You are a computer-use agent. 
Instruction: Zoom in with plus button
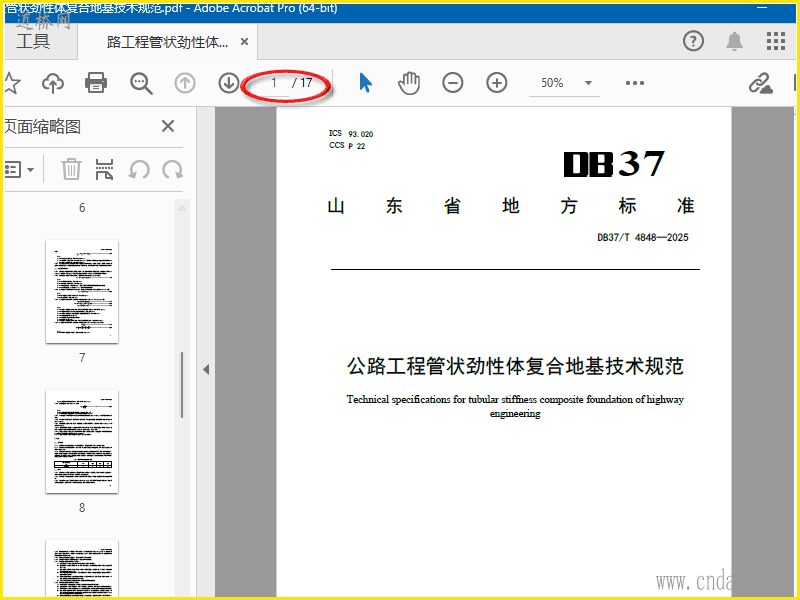coord(496,83)
